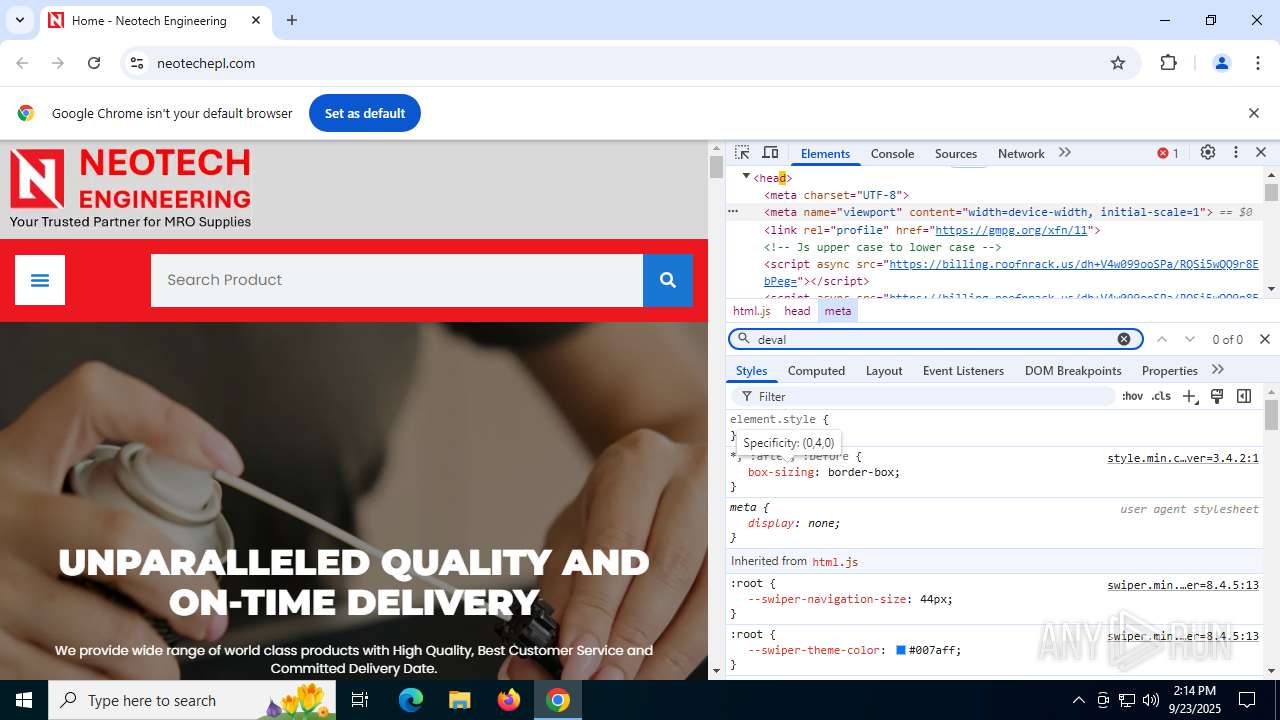Screen dimensions: 1280x720
Task: View site information icon
Action: coord(137,63)
